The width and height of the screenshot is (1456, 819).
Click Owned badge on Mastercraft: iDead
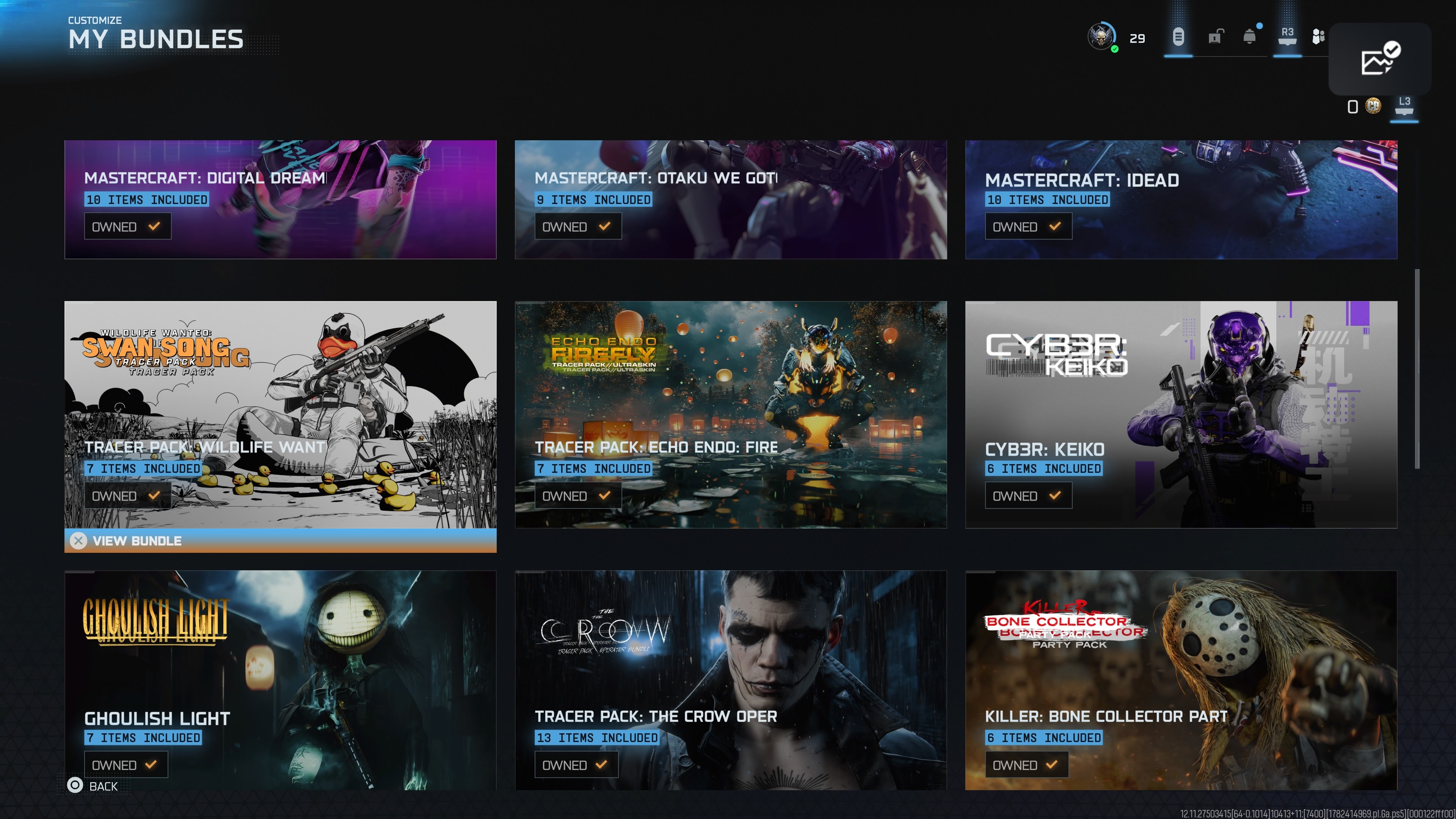1029,227
